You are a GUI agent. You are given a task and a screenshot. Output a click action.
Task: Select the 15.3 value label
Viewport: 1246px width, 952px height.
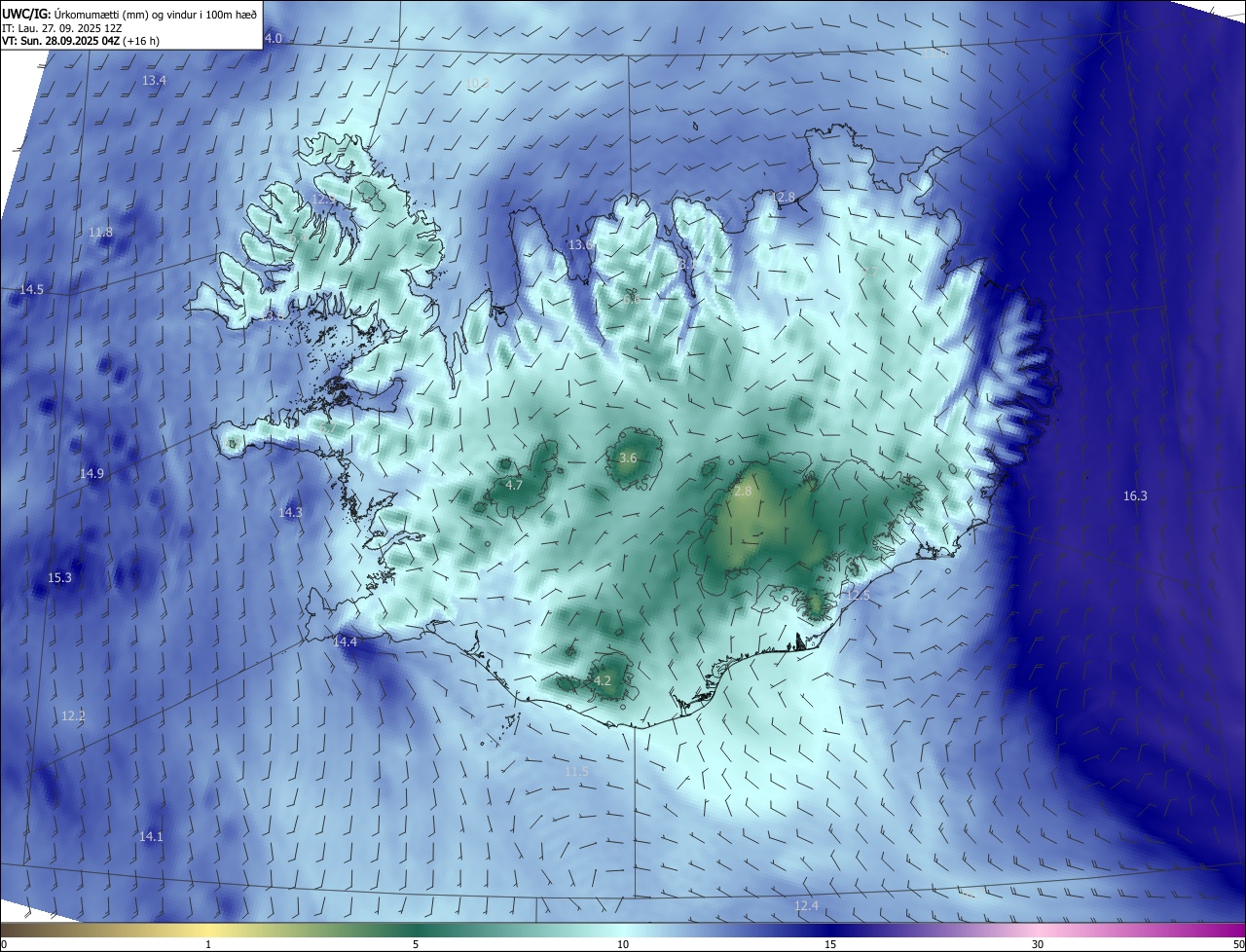pyautogui.click(x=59, y=578)
